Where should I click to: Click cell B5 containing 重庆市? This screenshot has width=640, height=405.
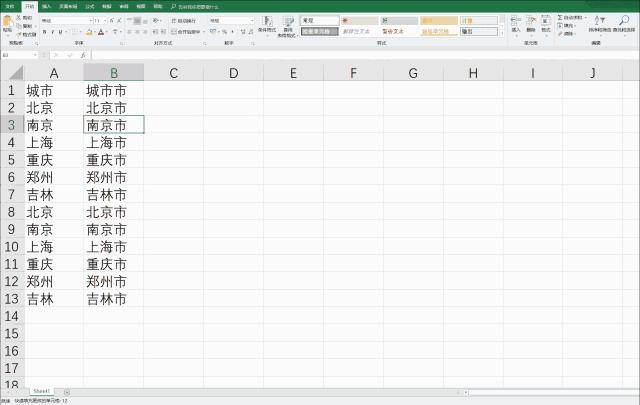113,160
